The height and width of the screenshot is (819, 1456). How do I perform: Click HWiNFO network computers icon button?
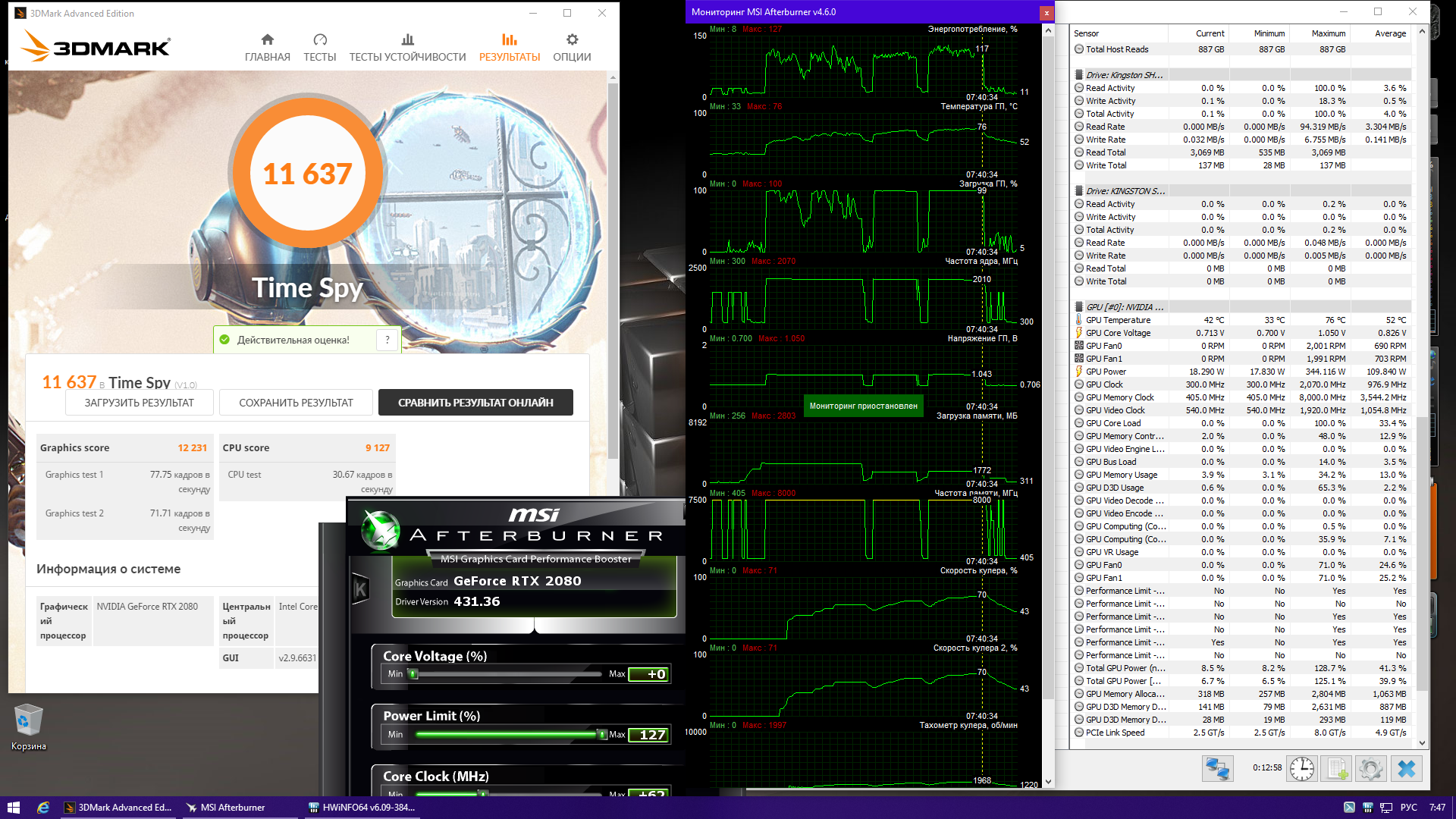coord(1217,768)
